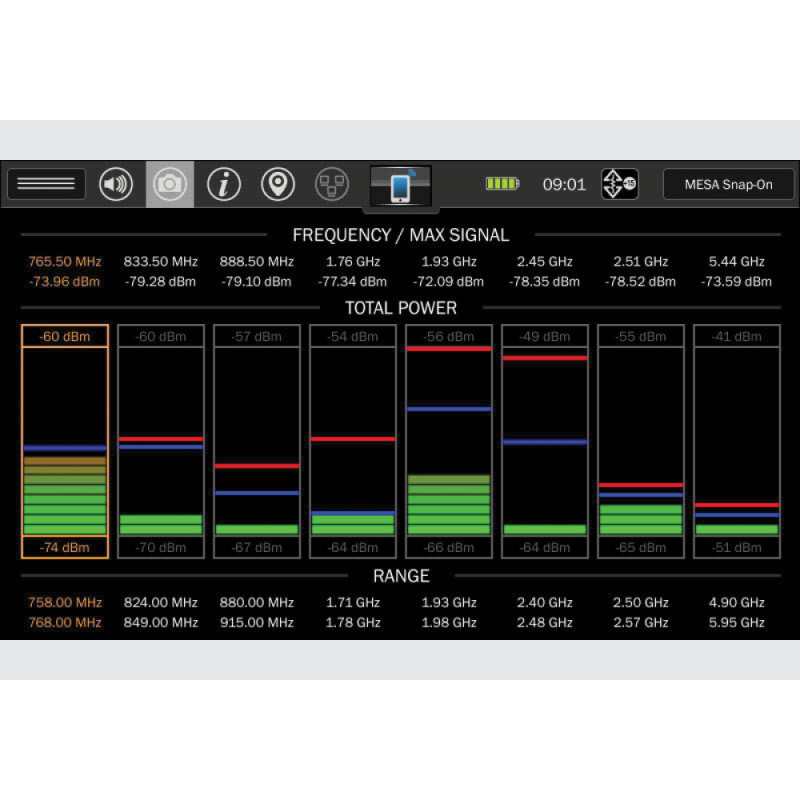Image resolution: width=800 pixels, height=800 pixels.
Task: Click the 5.95 GHz range end
Action: click(737, 622)
